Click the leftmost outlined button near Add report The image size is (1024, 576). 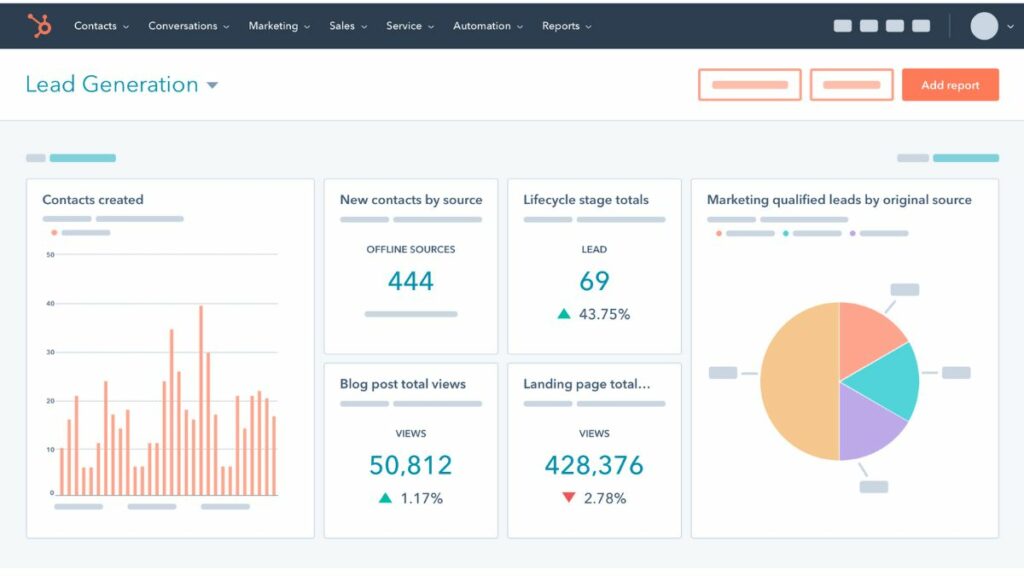(748, 85)
